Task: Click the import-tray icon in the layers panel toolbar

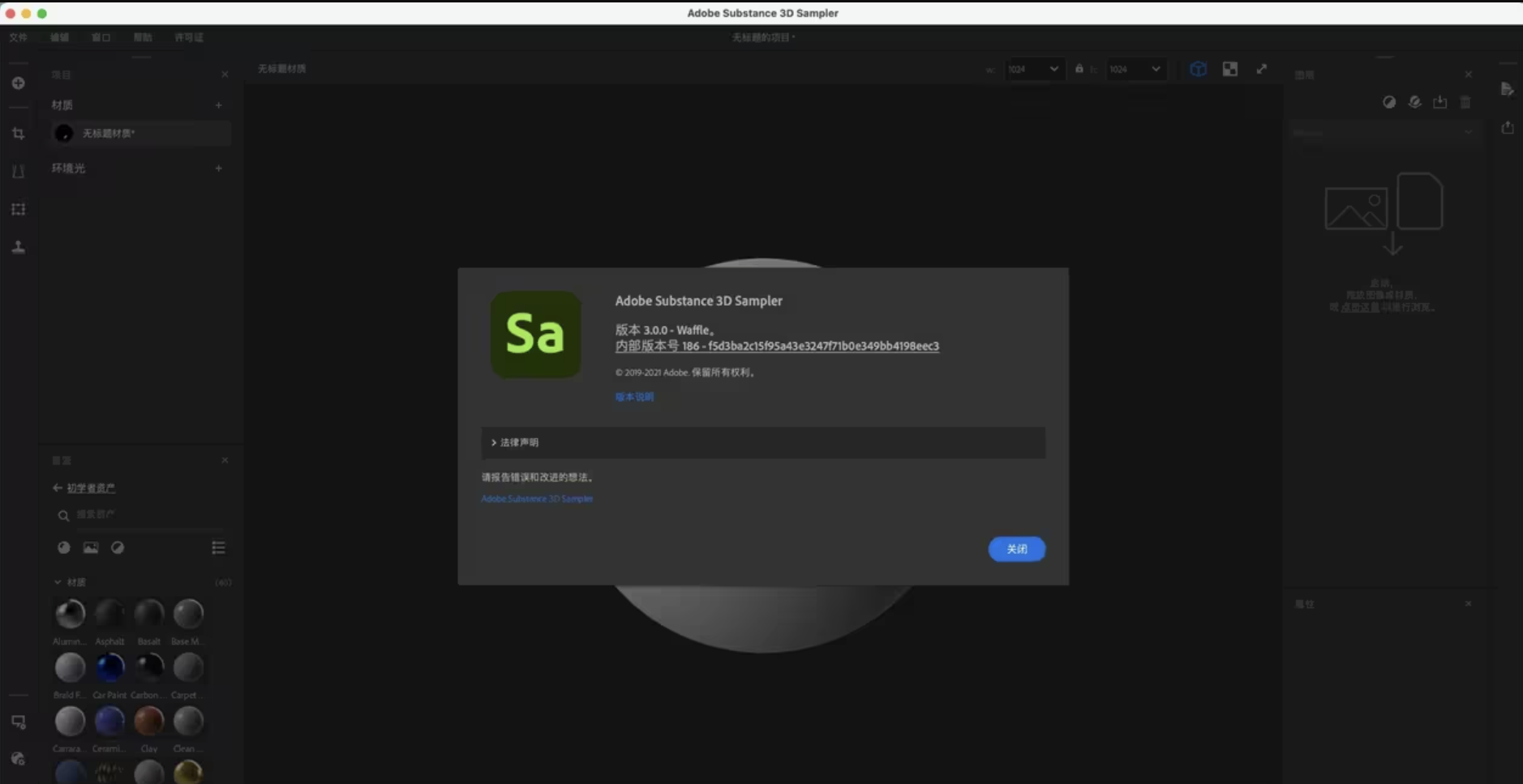Action: [1439, 102]
